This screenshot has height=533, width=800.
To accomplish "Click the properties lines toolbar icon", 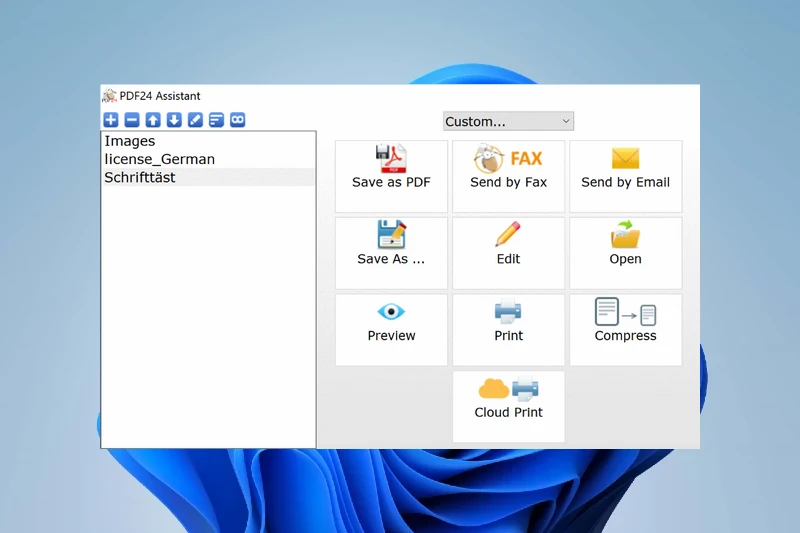I will [216, 120].
